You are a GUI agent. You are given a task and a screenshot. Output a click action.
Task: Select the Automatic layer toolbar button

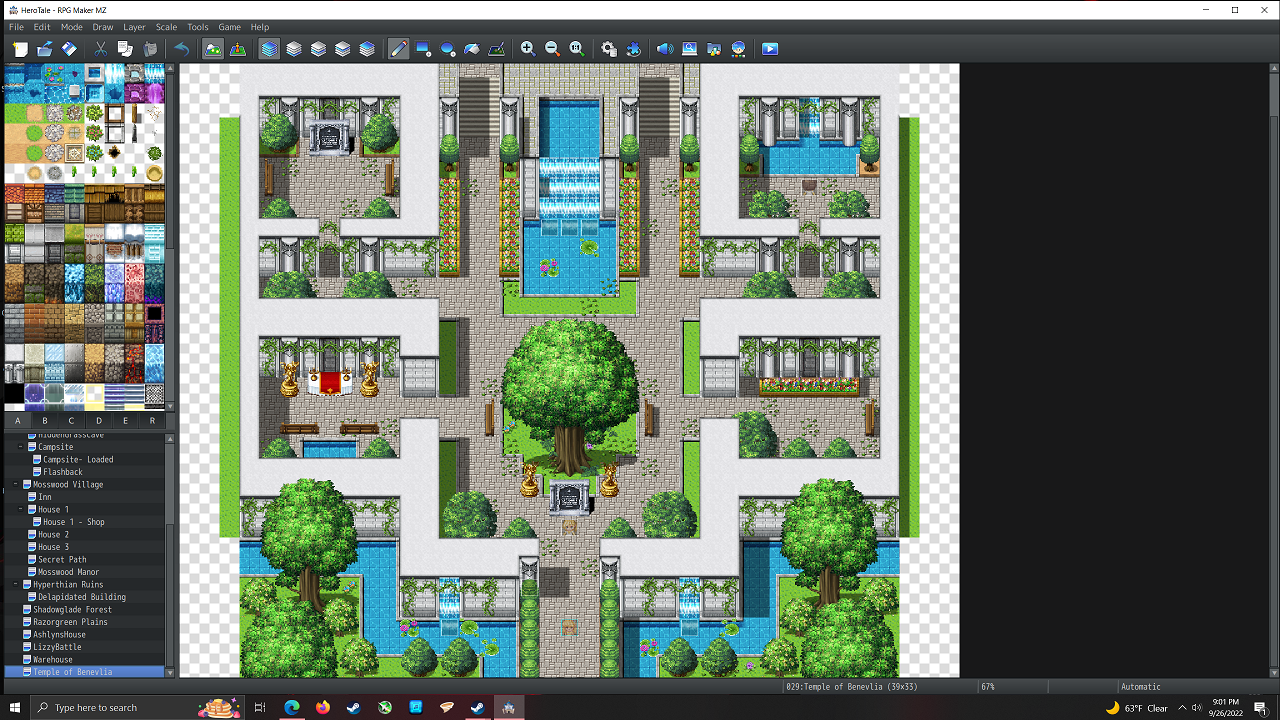[x=270, y=49]
